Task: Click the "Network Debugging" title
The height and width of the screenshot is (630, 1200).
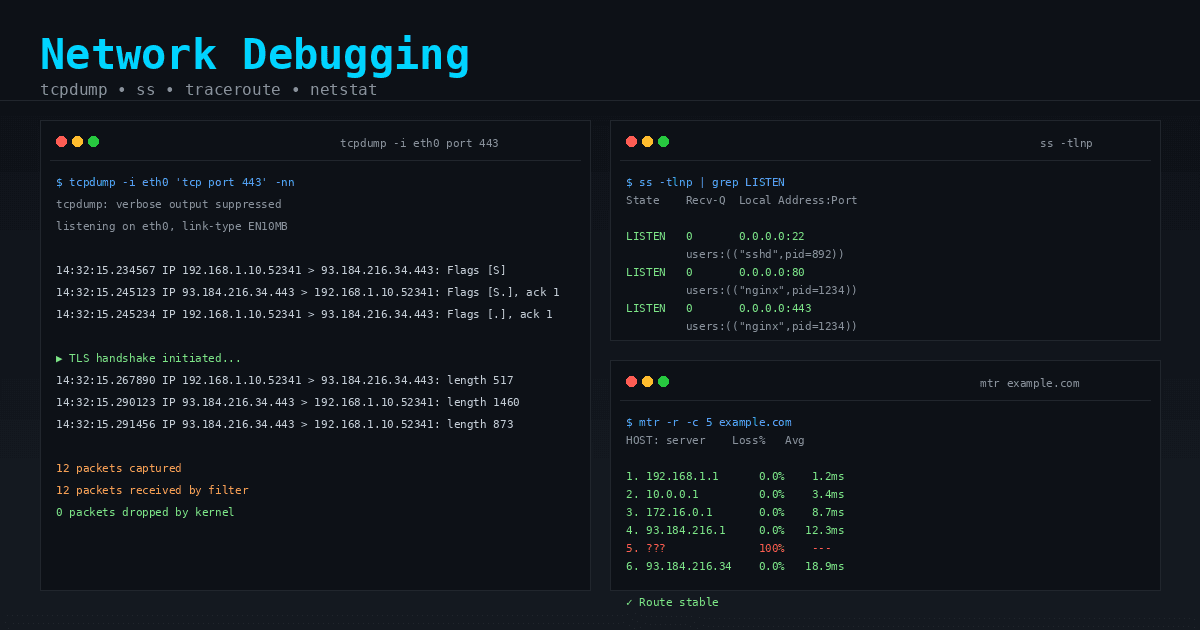Action: click(x=254, y=54)
